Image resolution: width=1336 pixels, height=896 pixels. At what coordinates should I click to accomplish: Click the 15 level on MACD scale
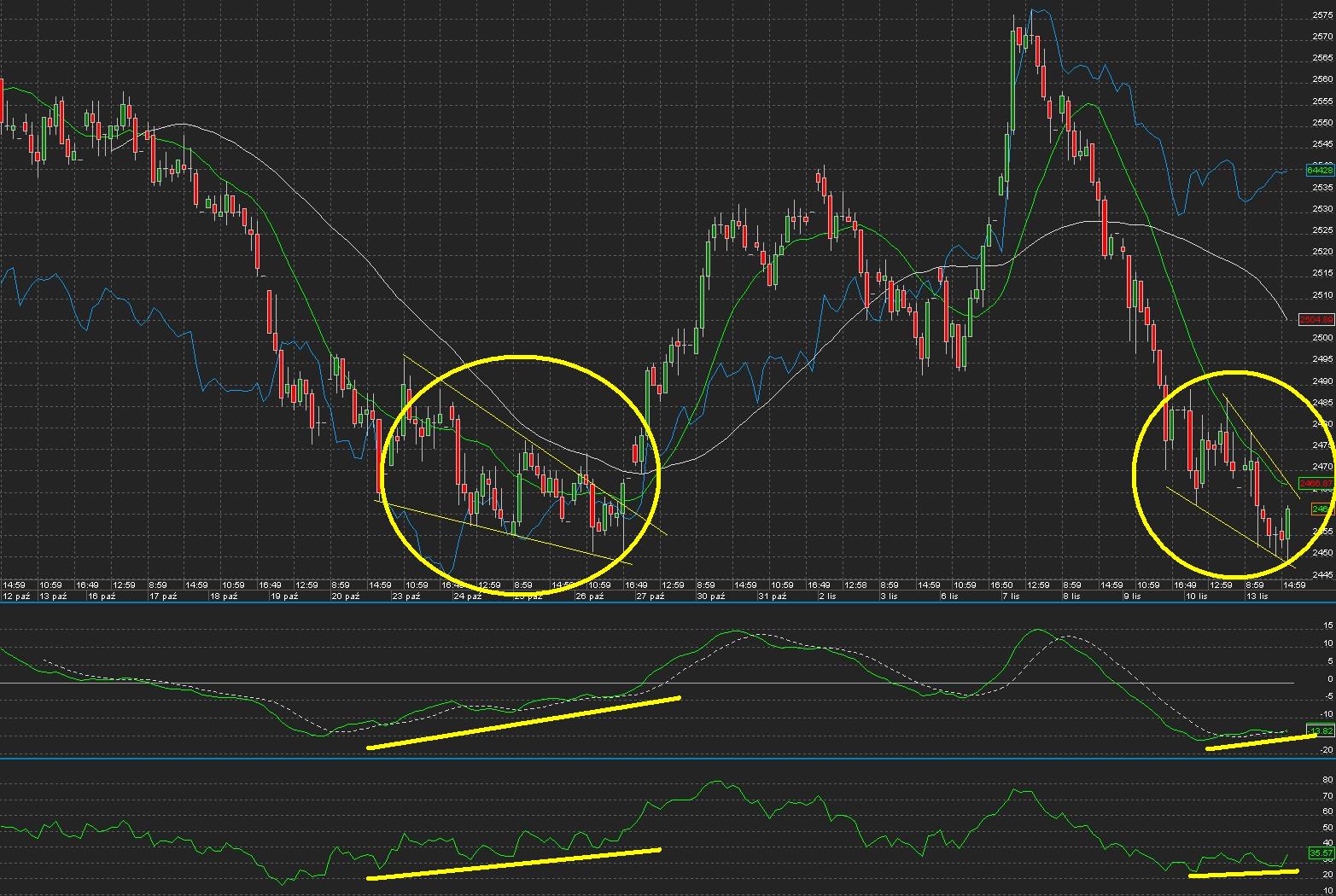[x=1328, y=625]
